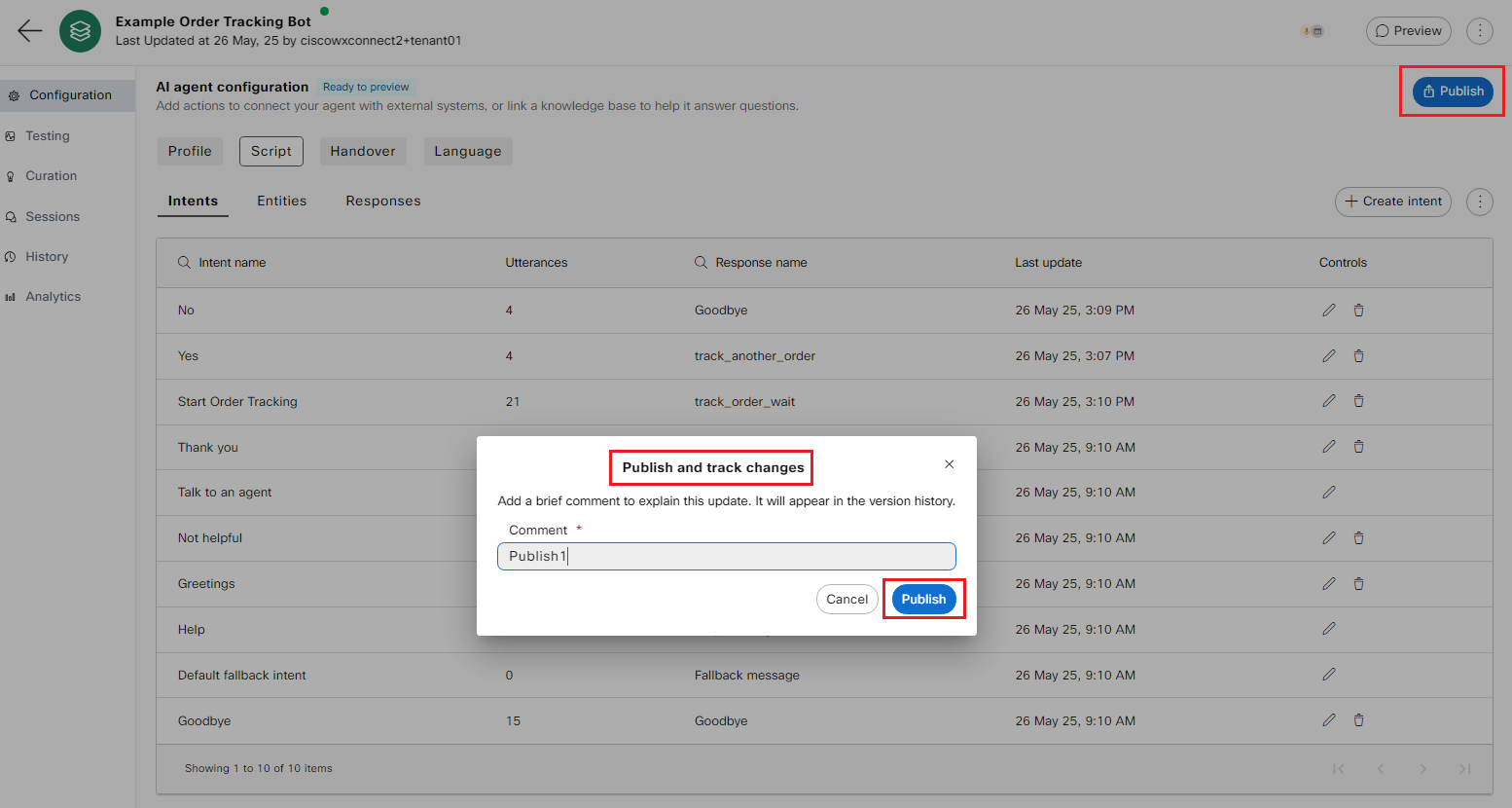This screenshot has height=808, width=1512.
Task: Edit the 'Default fallback intent' row
Action: tap(1328, 675)
